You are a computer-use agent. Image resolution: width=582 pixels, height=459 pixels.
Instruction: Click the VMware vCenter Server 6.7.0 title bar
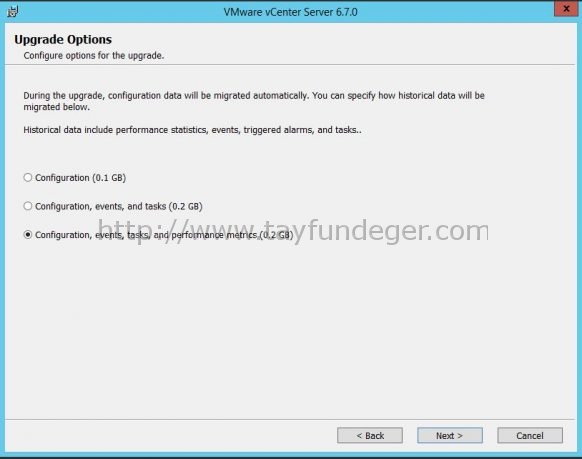(290, 12)
